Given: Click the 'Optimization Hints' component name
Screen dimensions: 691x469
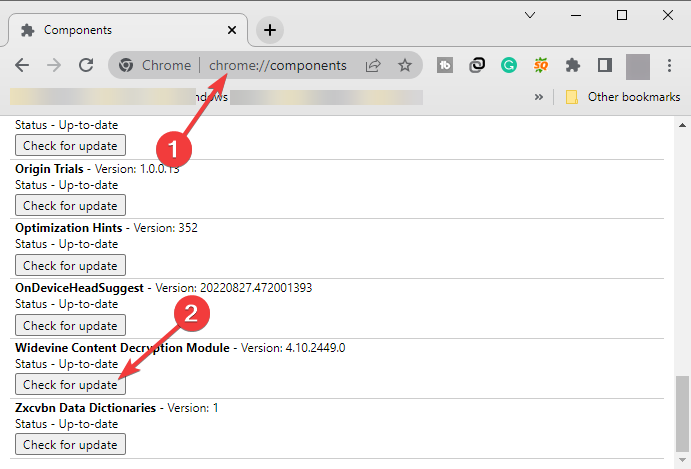Looking at the screenshot, I should click(x=68, y=228).
